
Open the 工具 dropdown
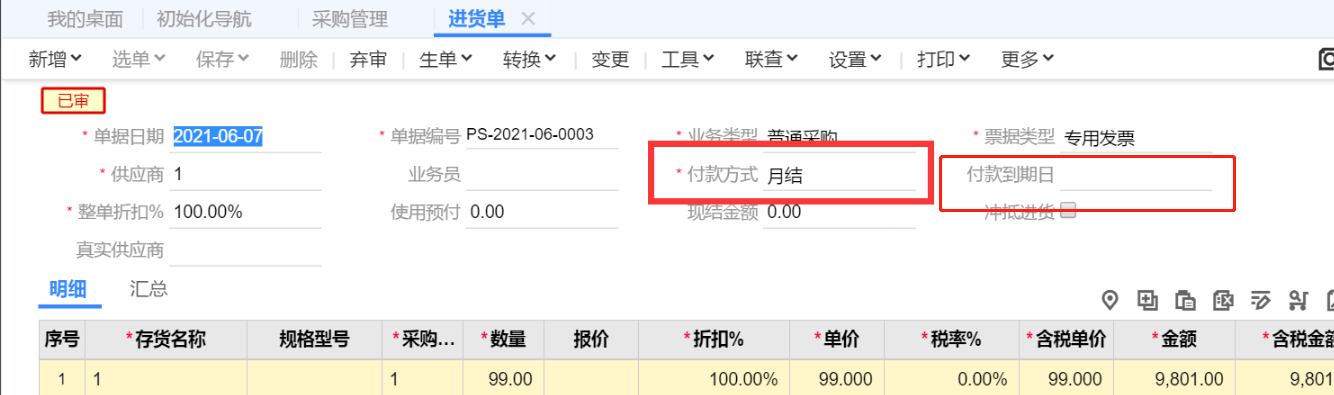(688, 60)
